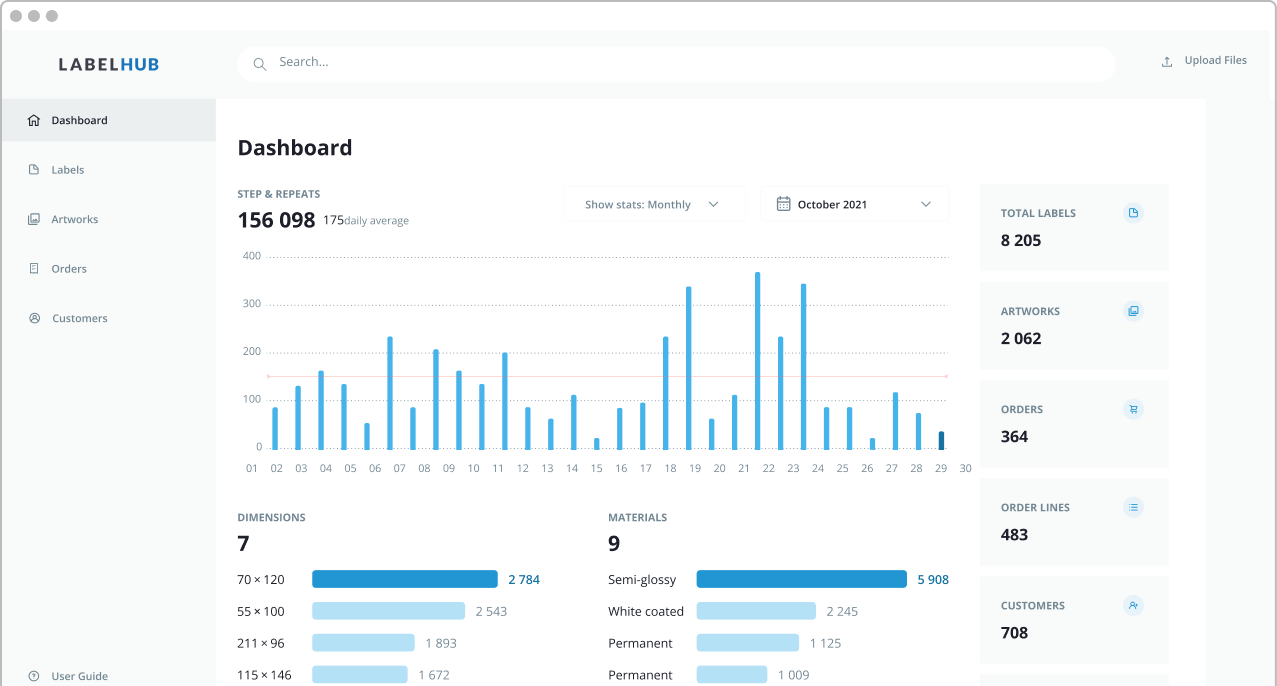
Task: Click the upload arrow icon
Action: pos(1167,62)
